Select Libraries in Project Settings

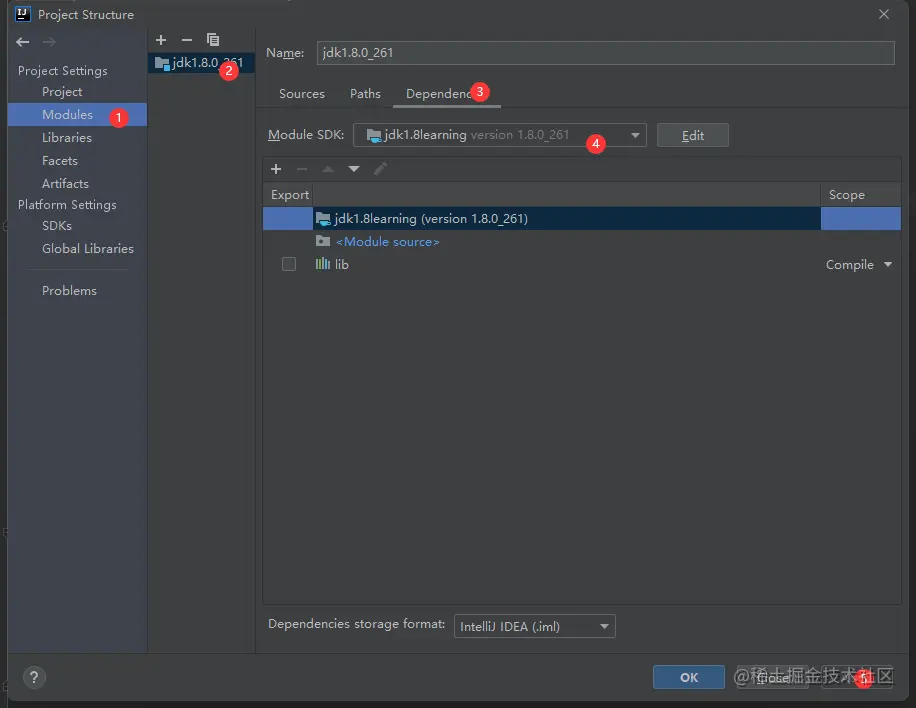coord(67,138)
